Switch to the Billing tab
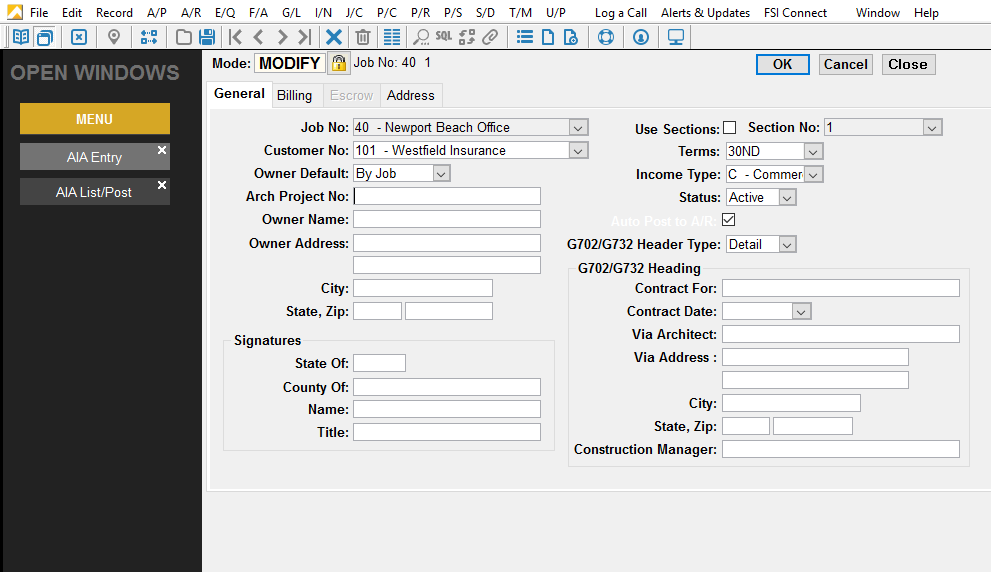 (295, 95)
